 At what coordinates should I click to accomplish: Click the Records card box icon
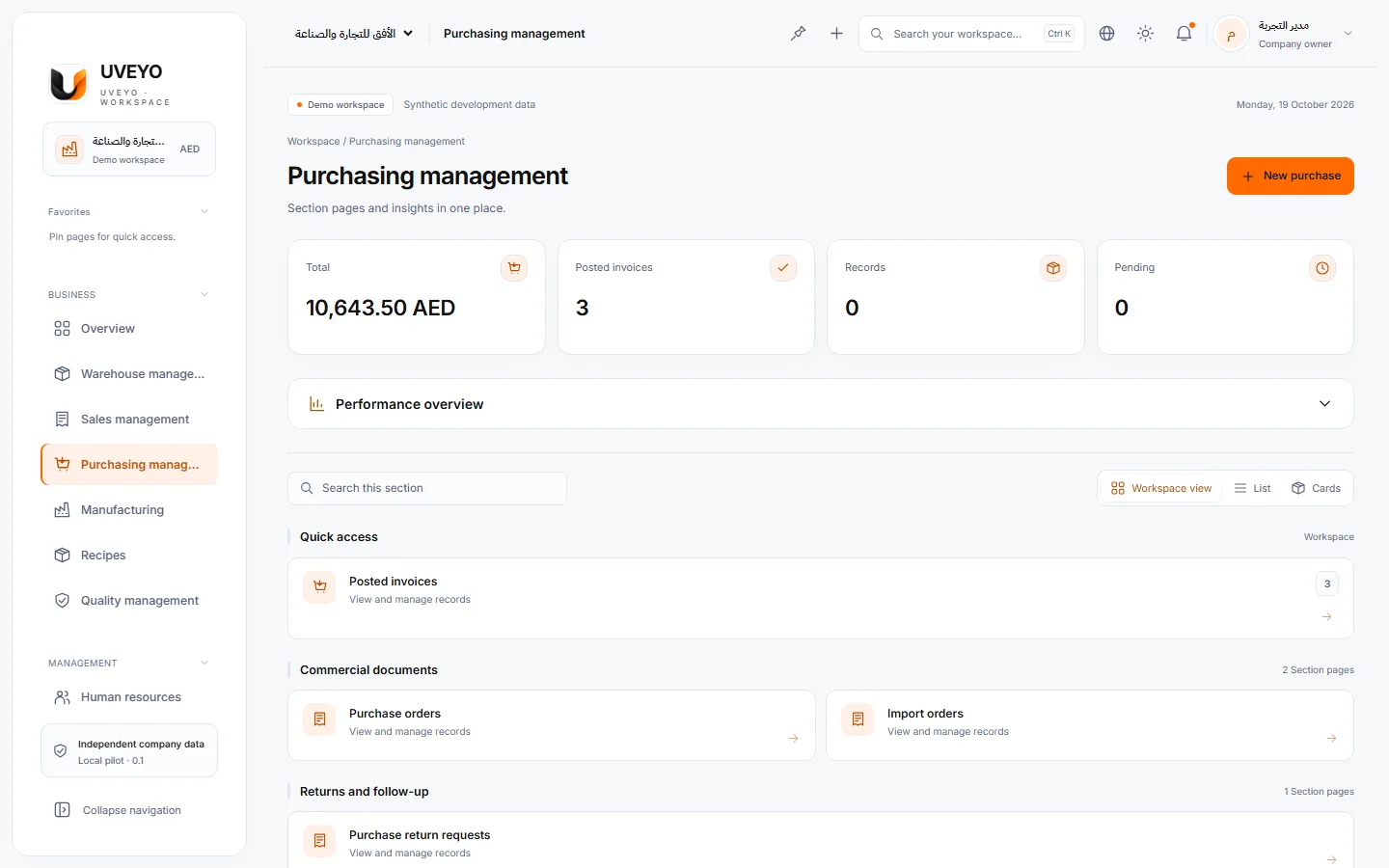(x=1053, y=268)
